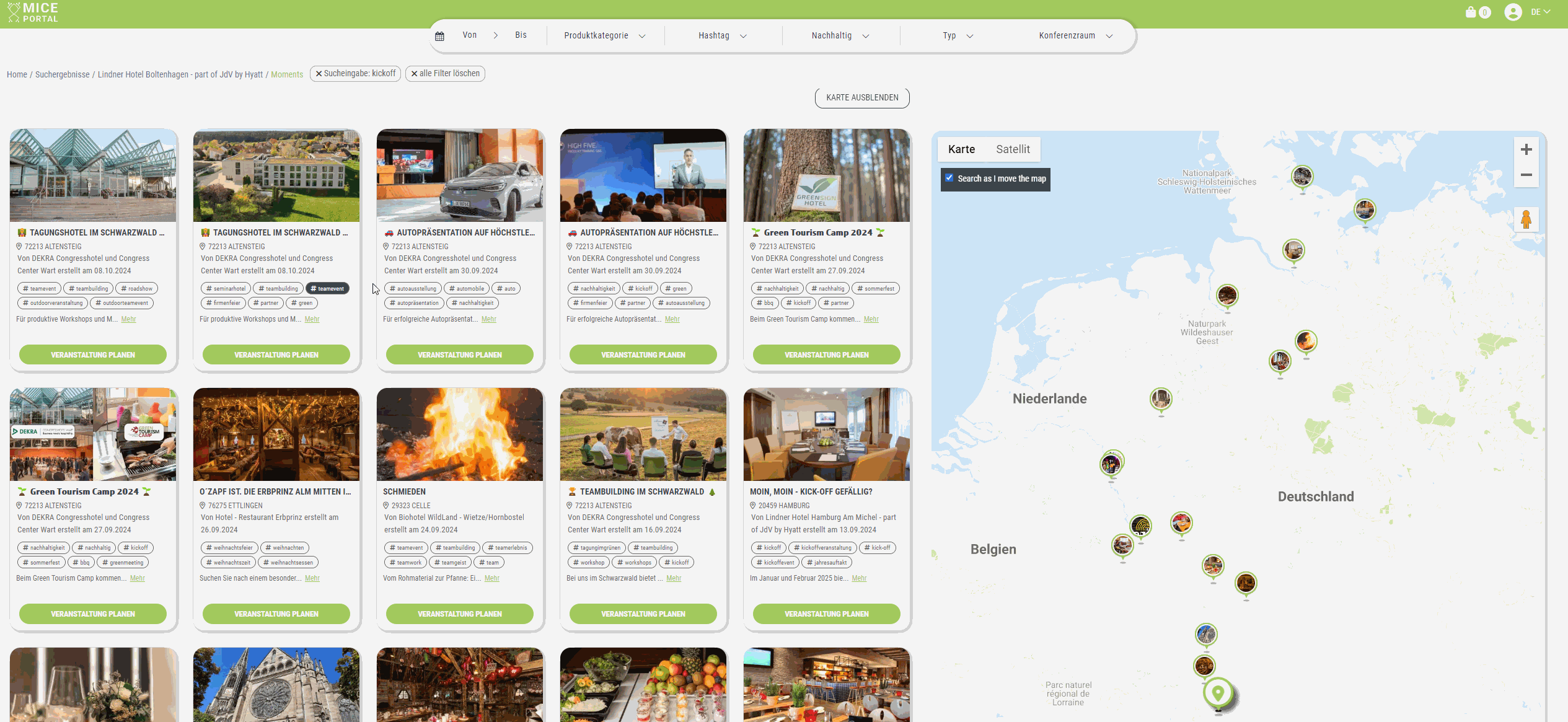This screenshot has width=1568, height=722.
Task: Open the user account profile icon
Action: (x=1513, y=12)
